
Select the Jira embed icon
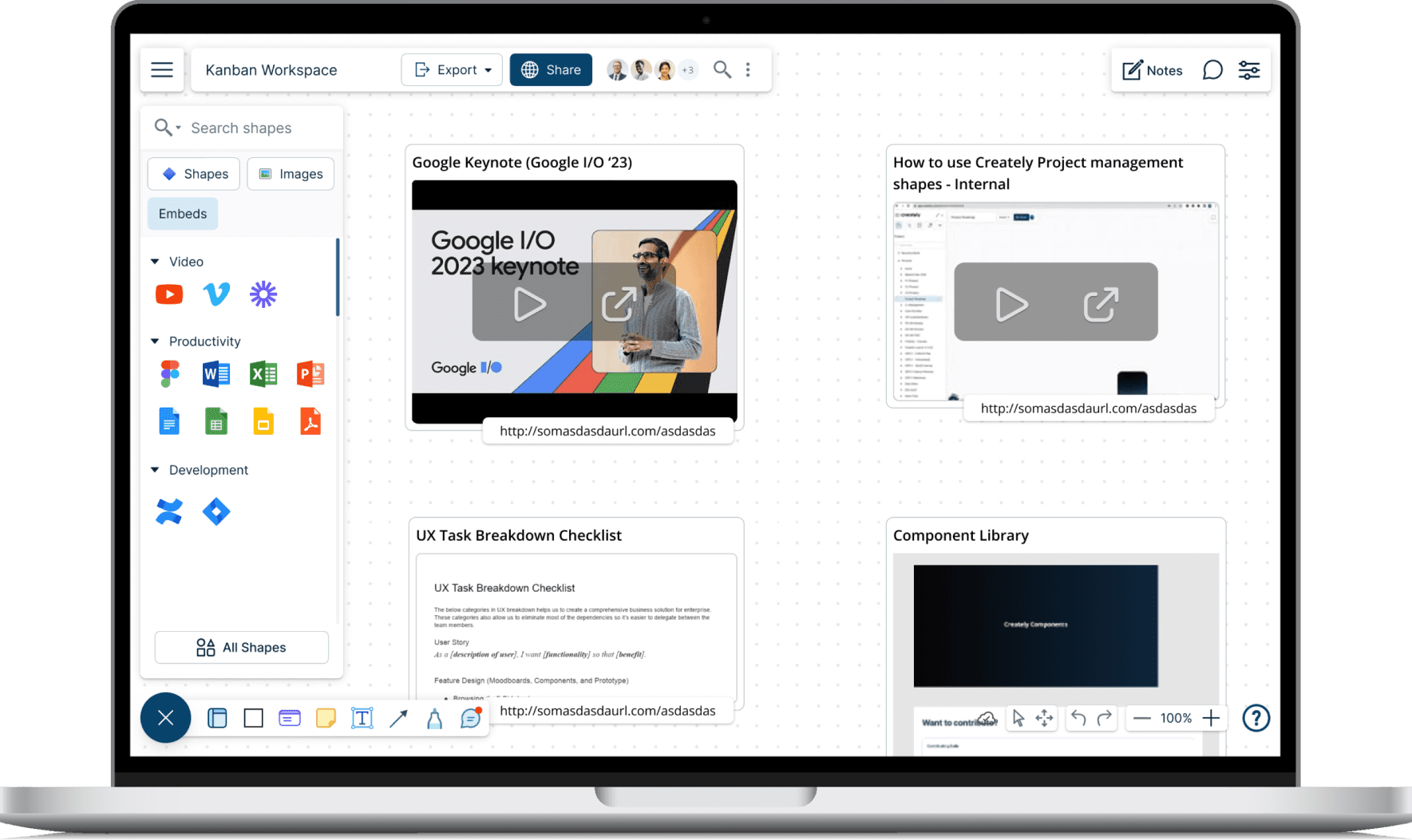[216, 511]
